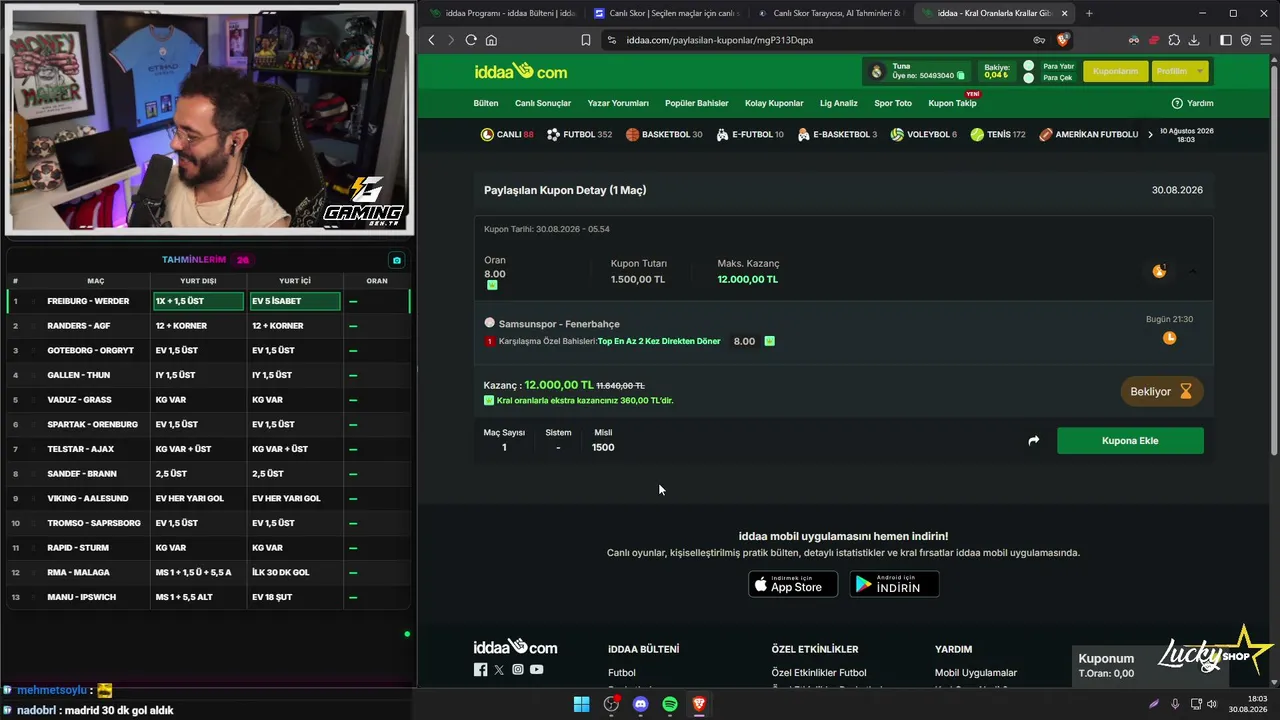Switch to Canlı Skor Tarayıcısı tab
The image size is (1280, 720).
click(830, 13)
